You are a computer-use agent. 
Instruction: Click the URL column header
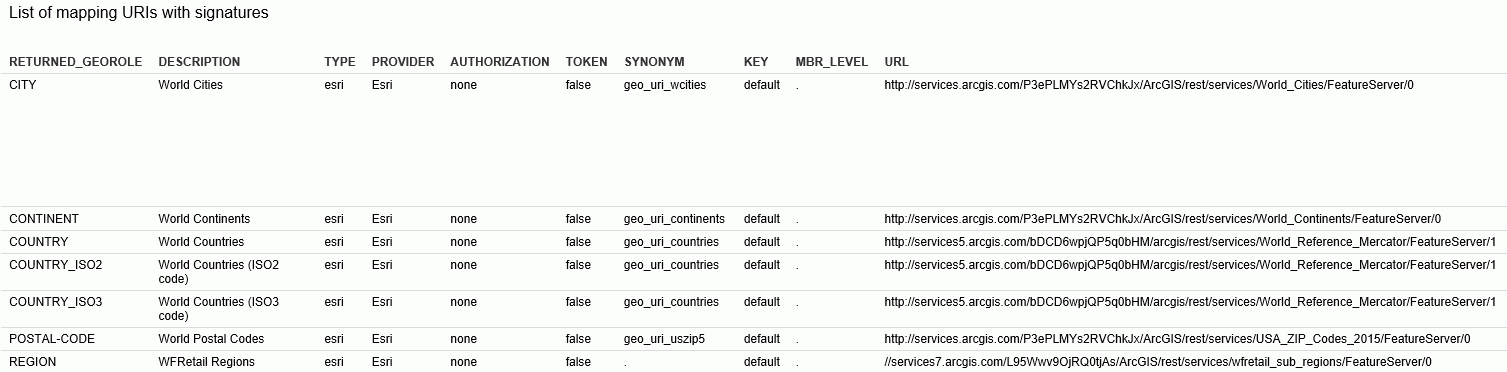[x=896, y=62]
